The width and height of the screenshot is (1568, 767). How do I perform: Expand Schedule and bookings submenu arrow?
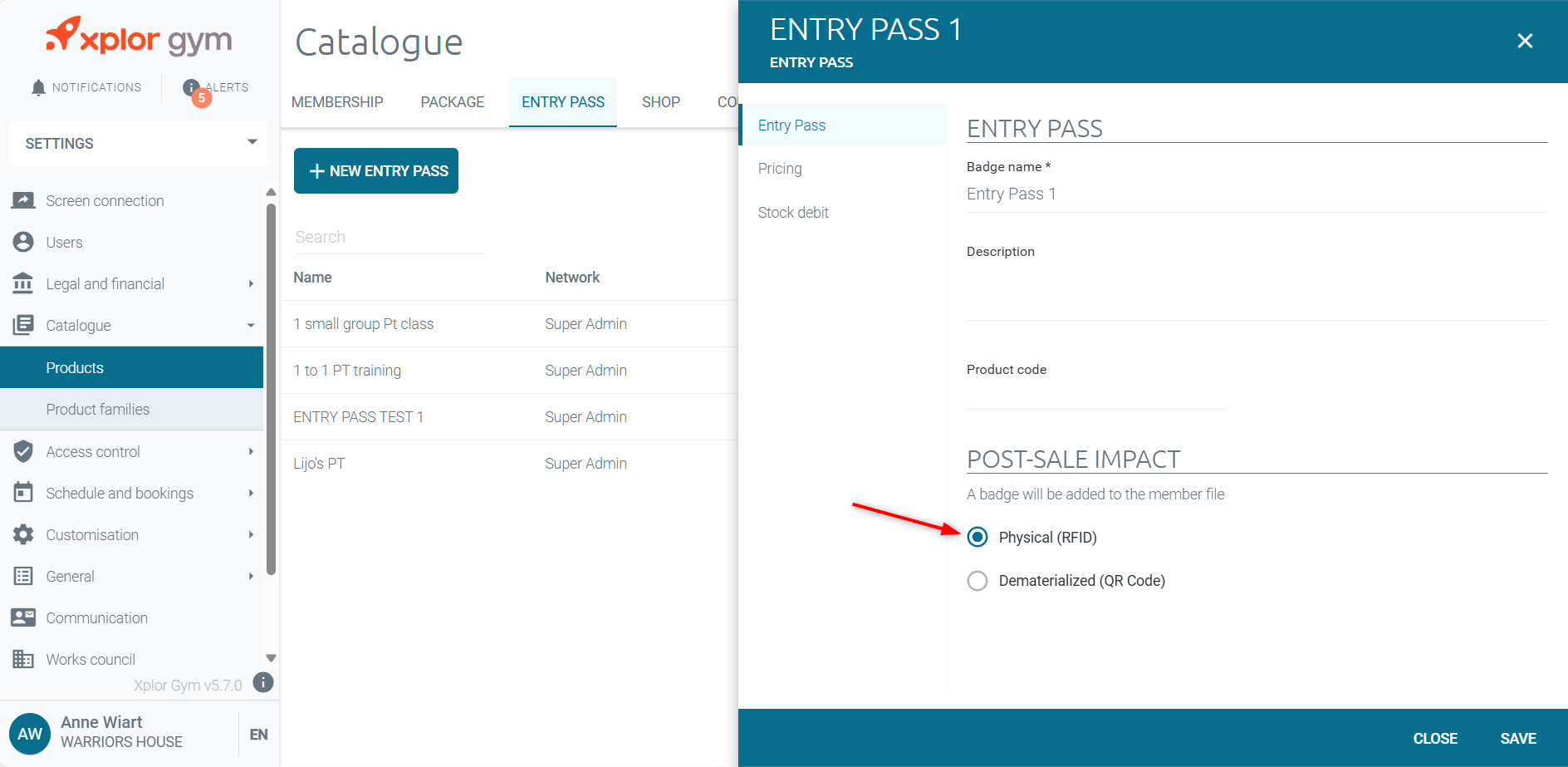[x=251, y=494]
